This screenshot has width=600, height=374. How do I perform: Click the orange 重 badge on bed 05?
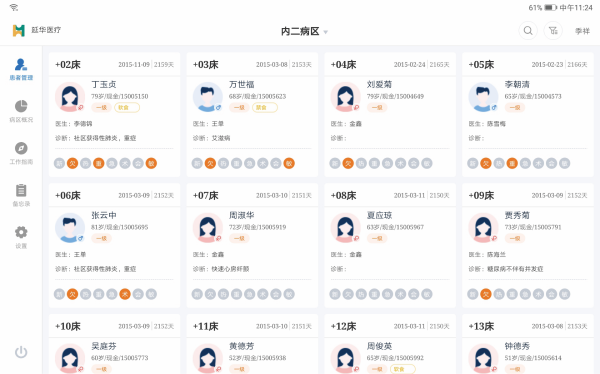pyautogui.click(x=512, y=163)
